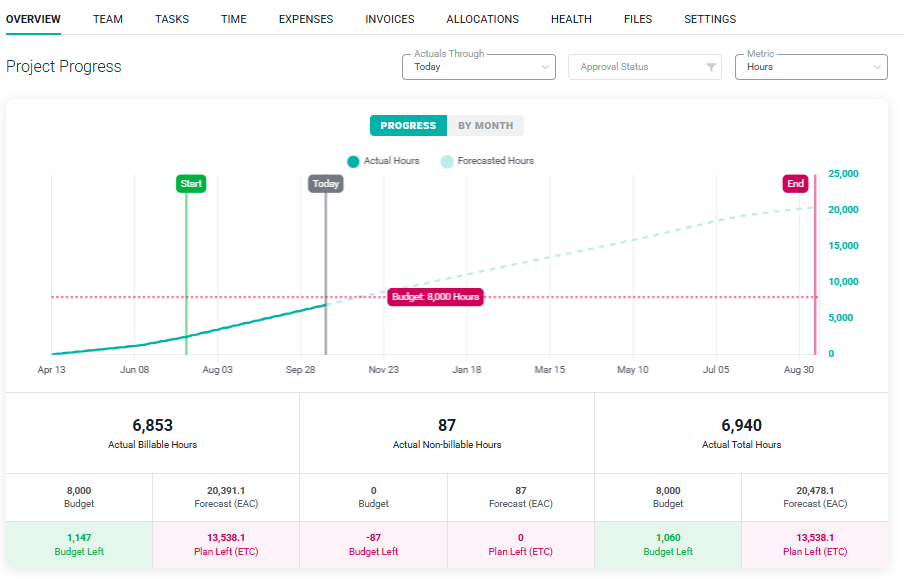Click the Nov 23 axis label

(x=383, y=370)
